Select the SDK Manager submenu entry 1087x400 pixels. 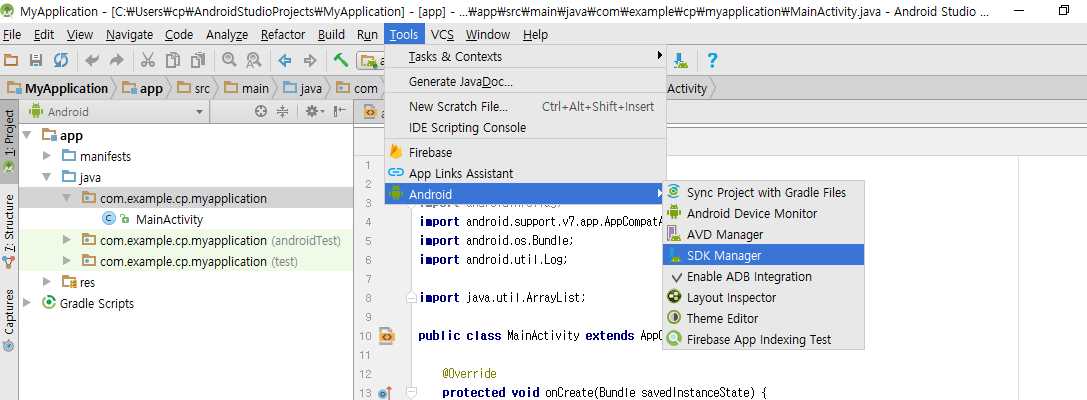(x=763, y=255)
